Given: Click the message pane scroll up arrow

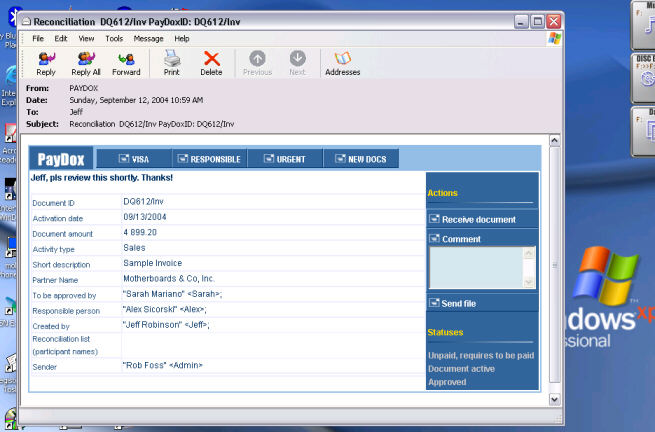Looking at the screenshot, I should (554, 140).
